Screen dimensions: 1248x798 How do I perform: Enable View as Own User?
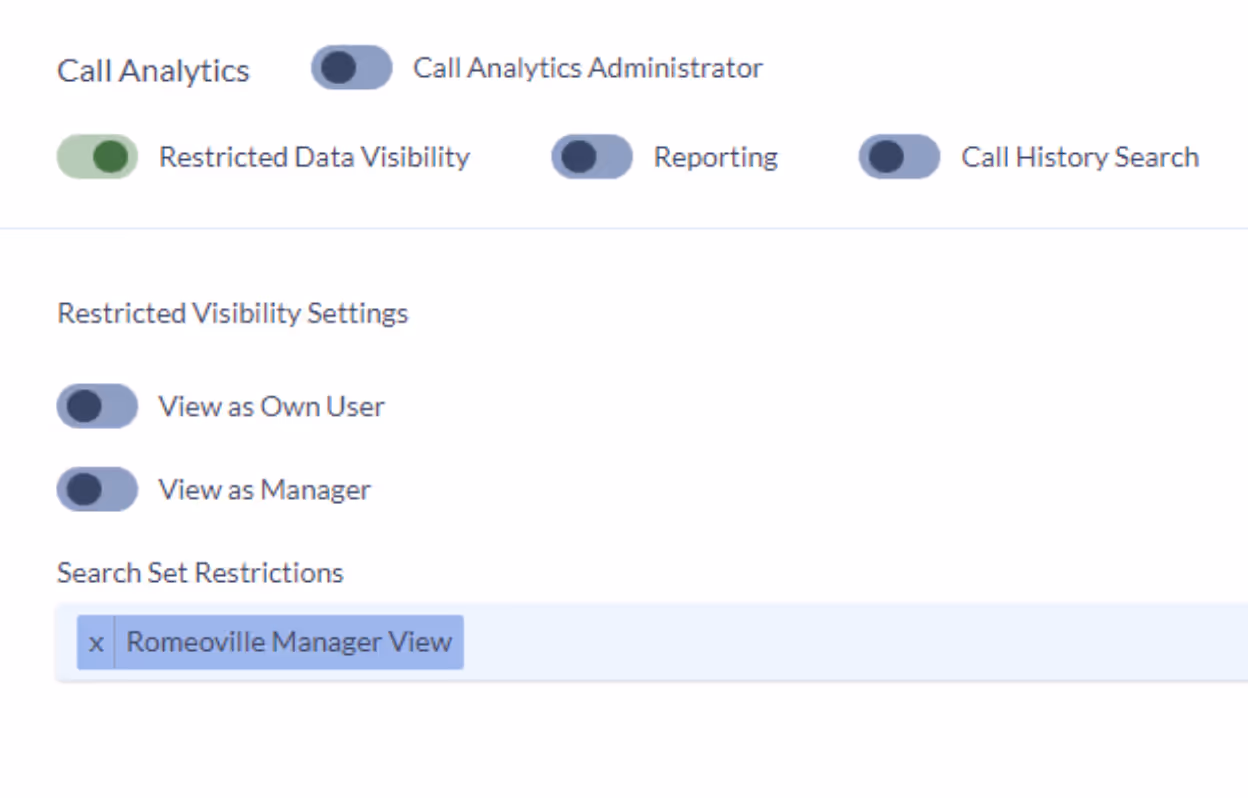(x=97, y=407)
